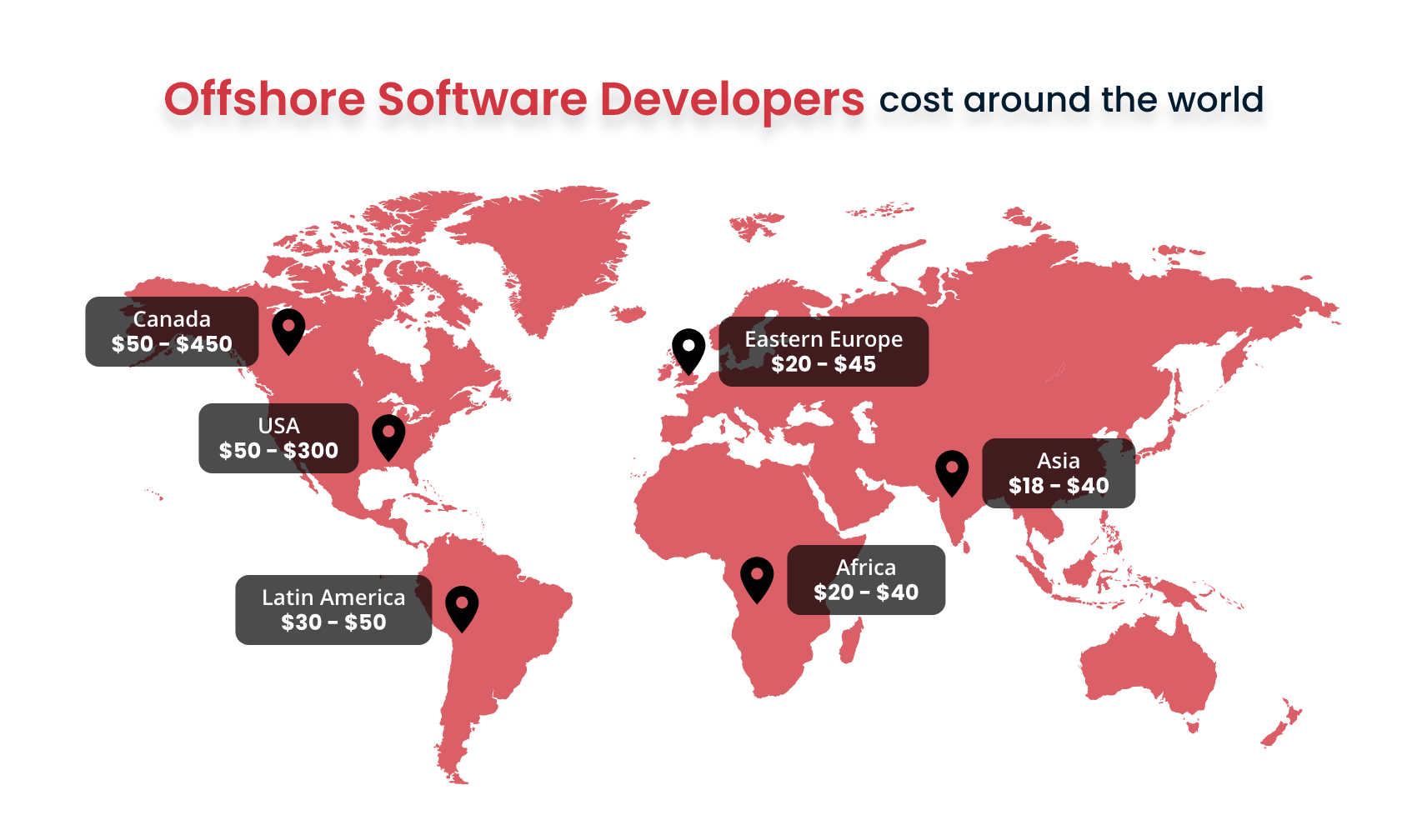Image resolution: width=1427 pixels, height=840 pixels.
Task: Select the Latin America $30 - $50 label
Action: tap(333, 610)
